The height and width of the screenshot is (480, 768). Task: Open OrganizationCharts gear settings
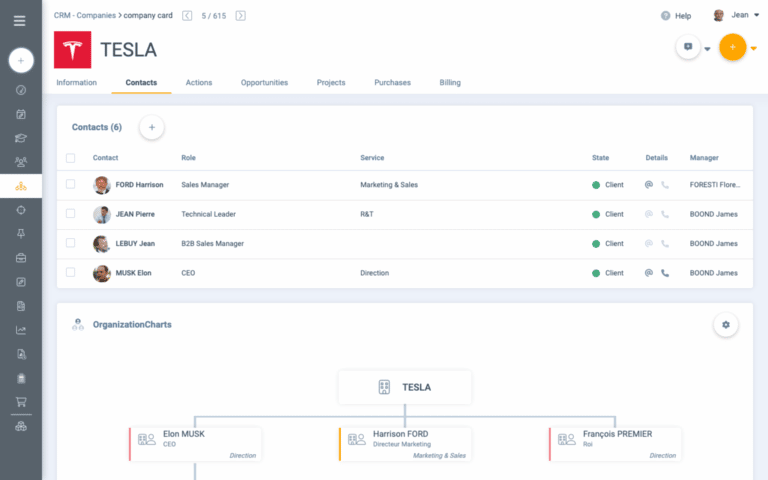[x=726, y=325]
